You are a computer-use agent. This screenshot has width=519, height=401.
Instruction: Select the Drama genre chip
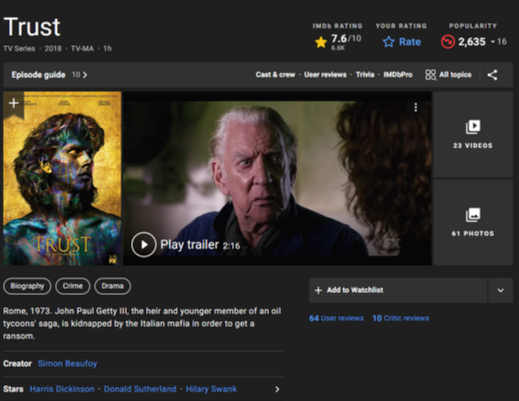coord(113,286)
